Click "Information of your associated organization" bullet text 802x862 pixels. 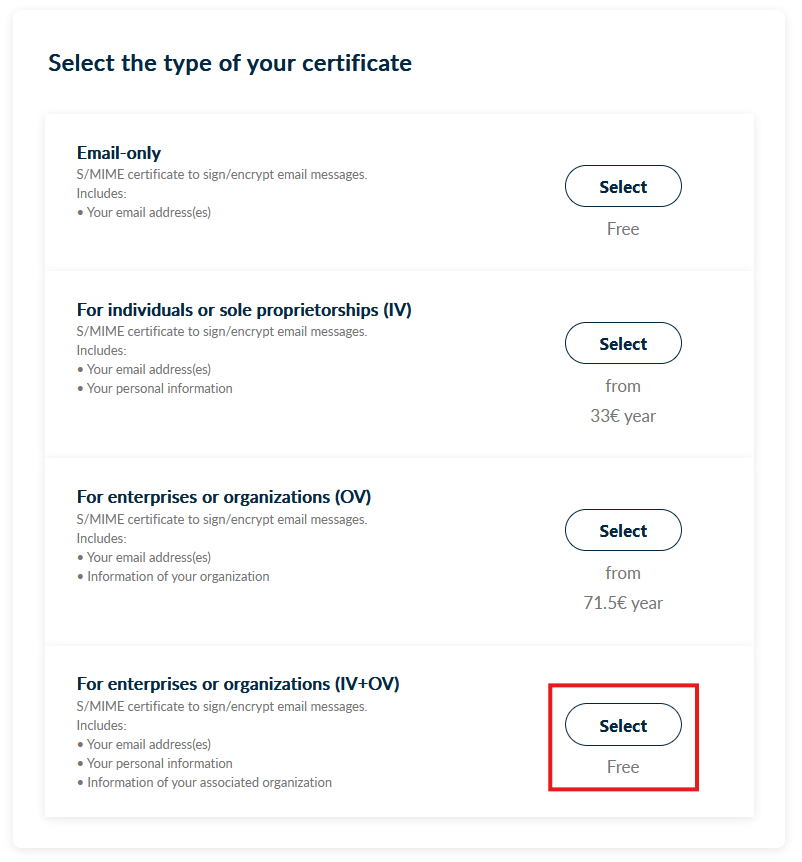(x=209, y=782)
